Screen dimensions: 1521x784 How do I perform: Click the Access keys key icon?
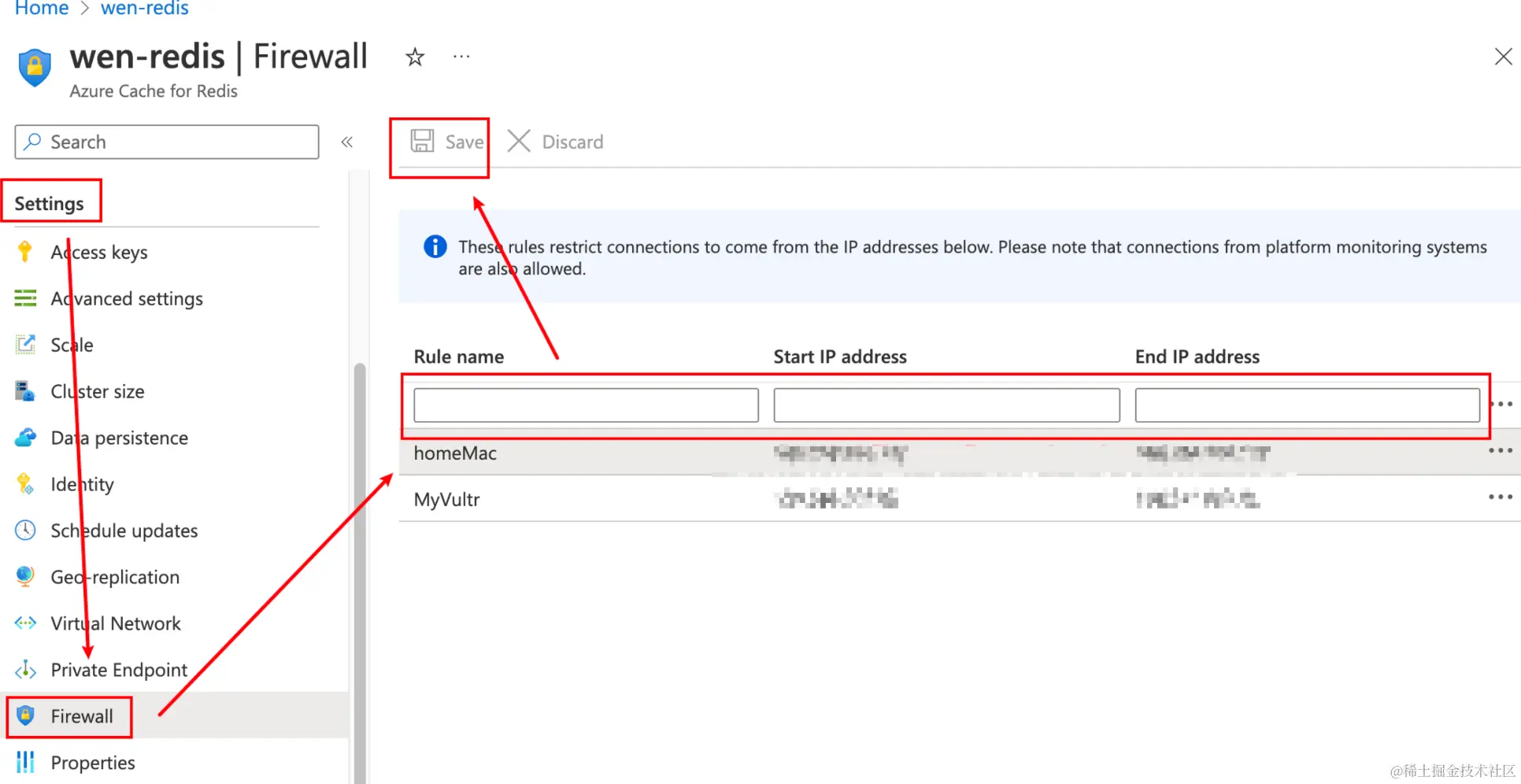pyautogui.click(x=25, y=252)
